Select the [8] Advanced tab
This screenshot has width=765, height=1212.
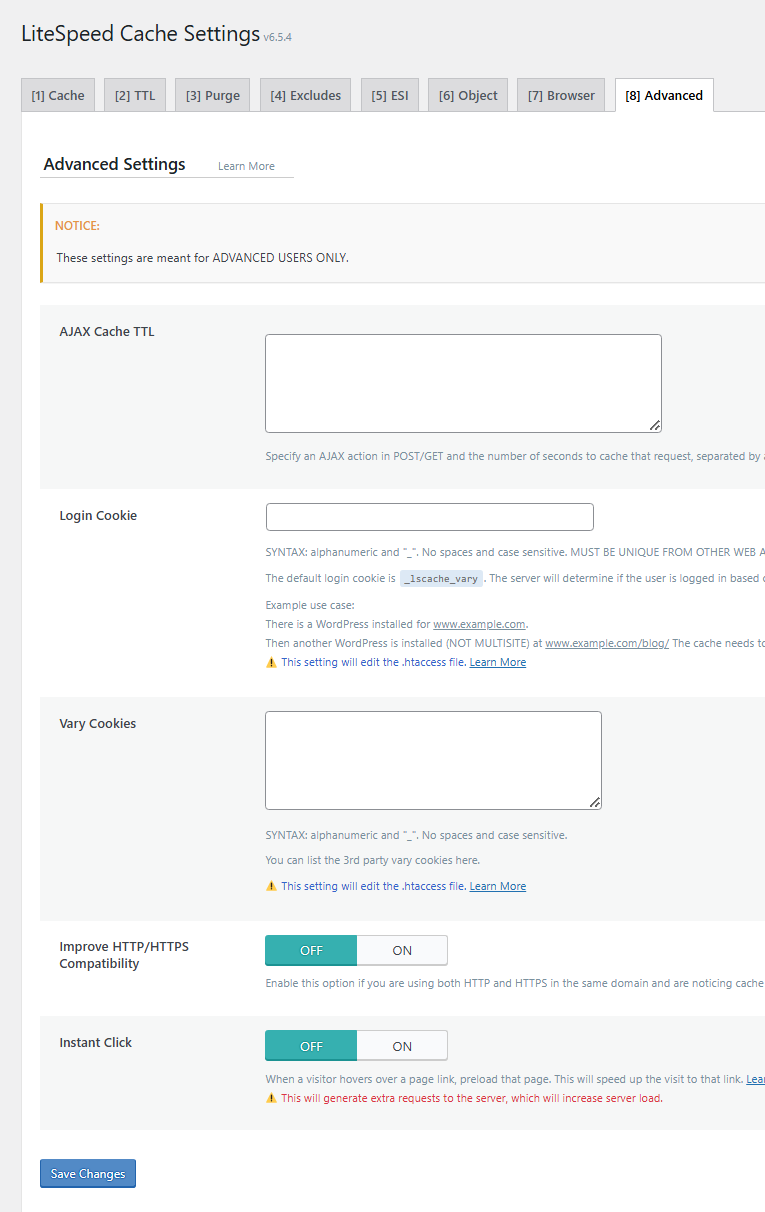coord(664,95)
